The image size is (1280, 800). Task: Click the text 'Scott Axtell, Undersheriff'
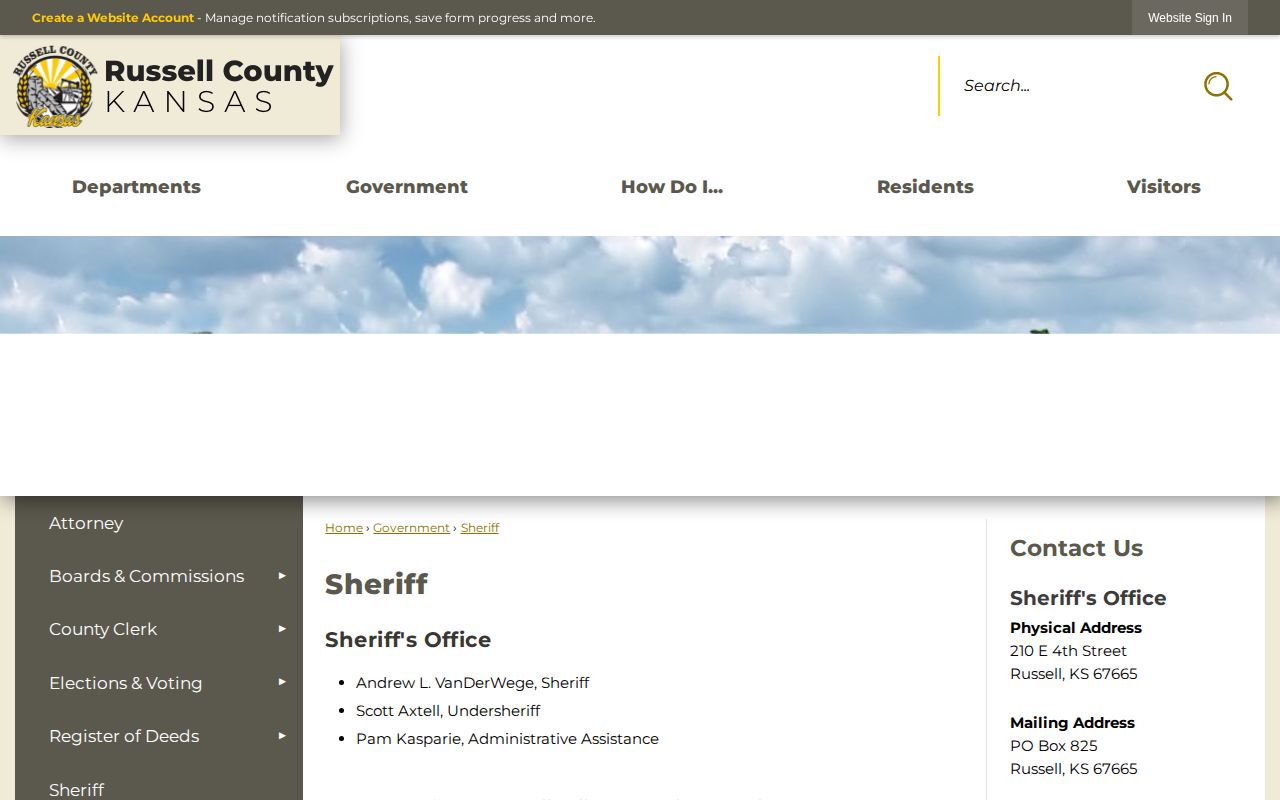click(448, 711)
